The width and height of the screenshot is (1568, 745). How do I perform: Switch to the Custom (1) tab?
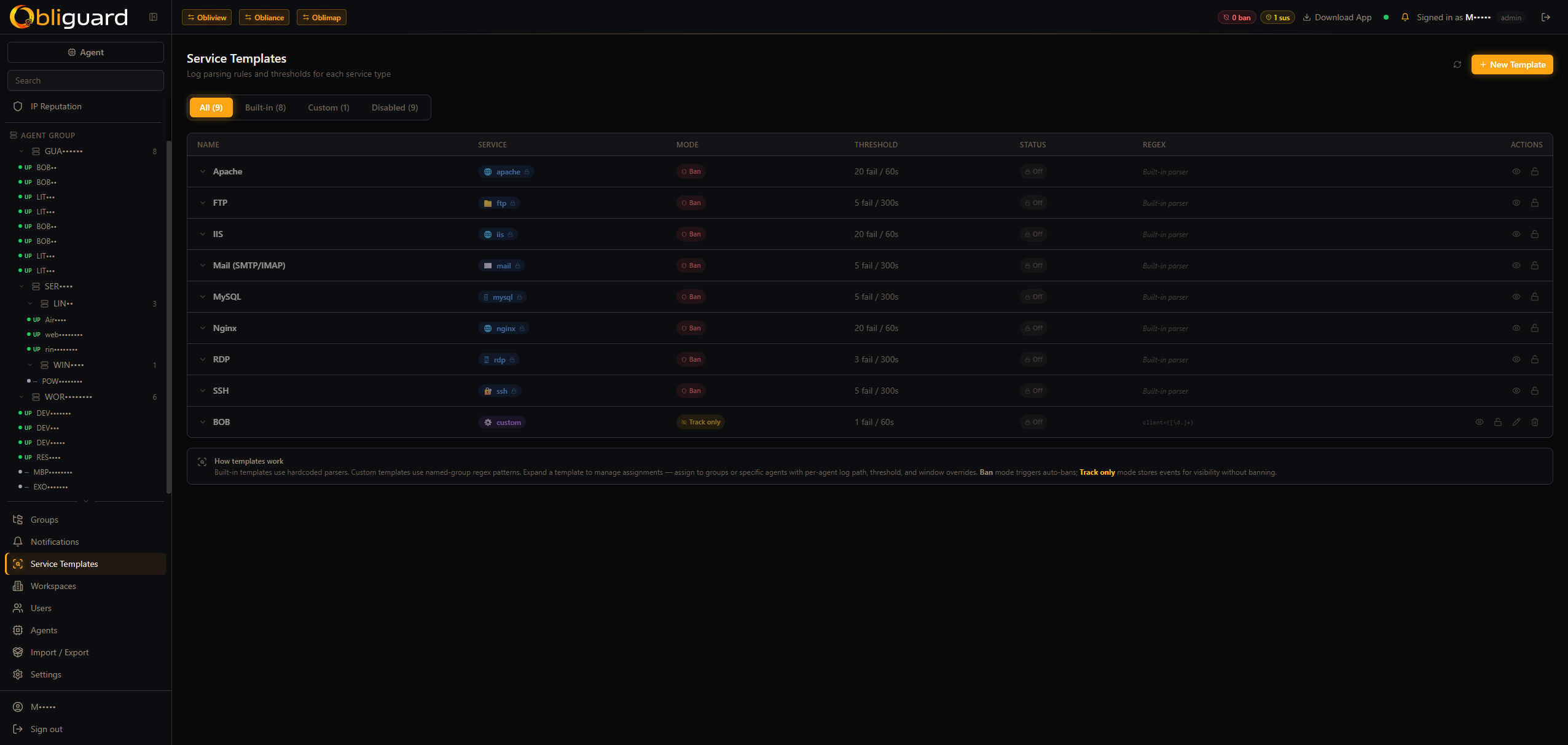pos(328,107)
